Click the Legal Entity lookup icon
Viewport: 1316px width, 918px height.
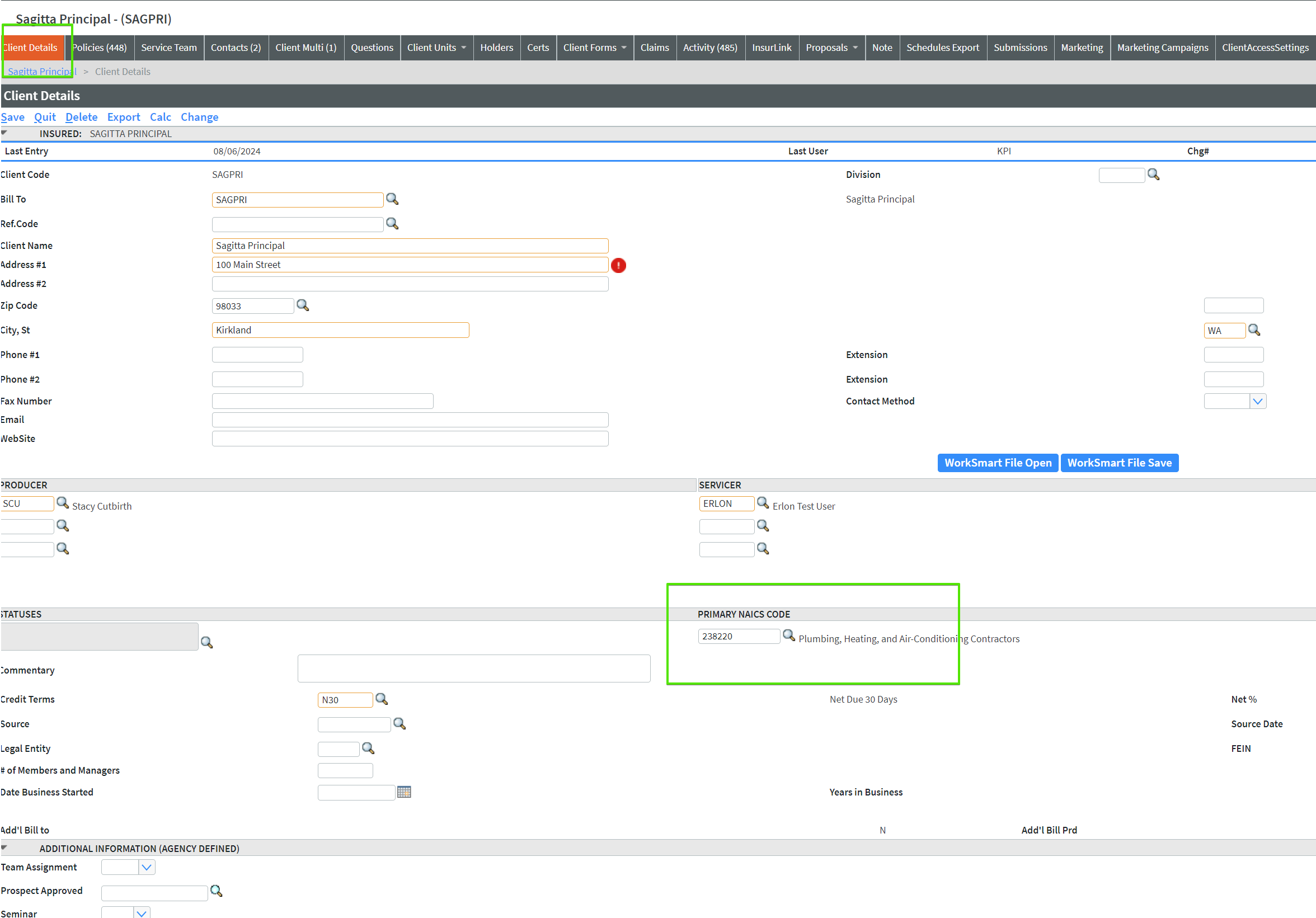pos(368,748)
